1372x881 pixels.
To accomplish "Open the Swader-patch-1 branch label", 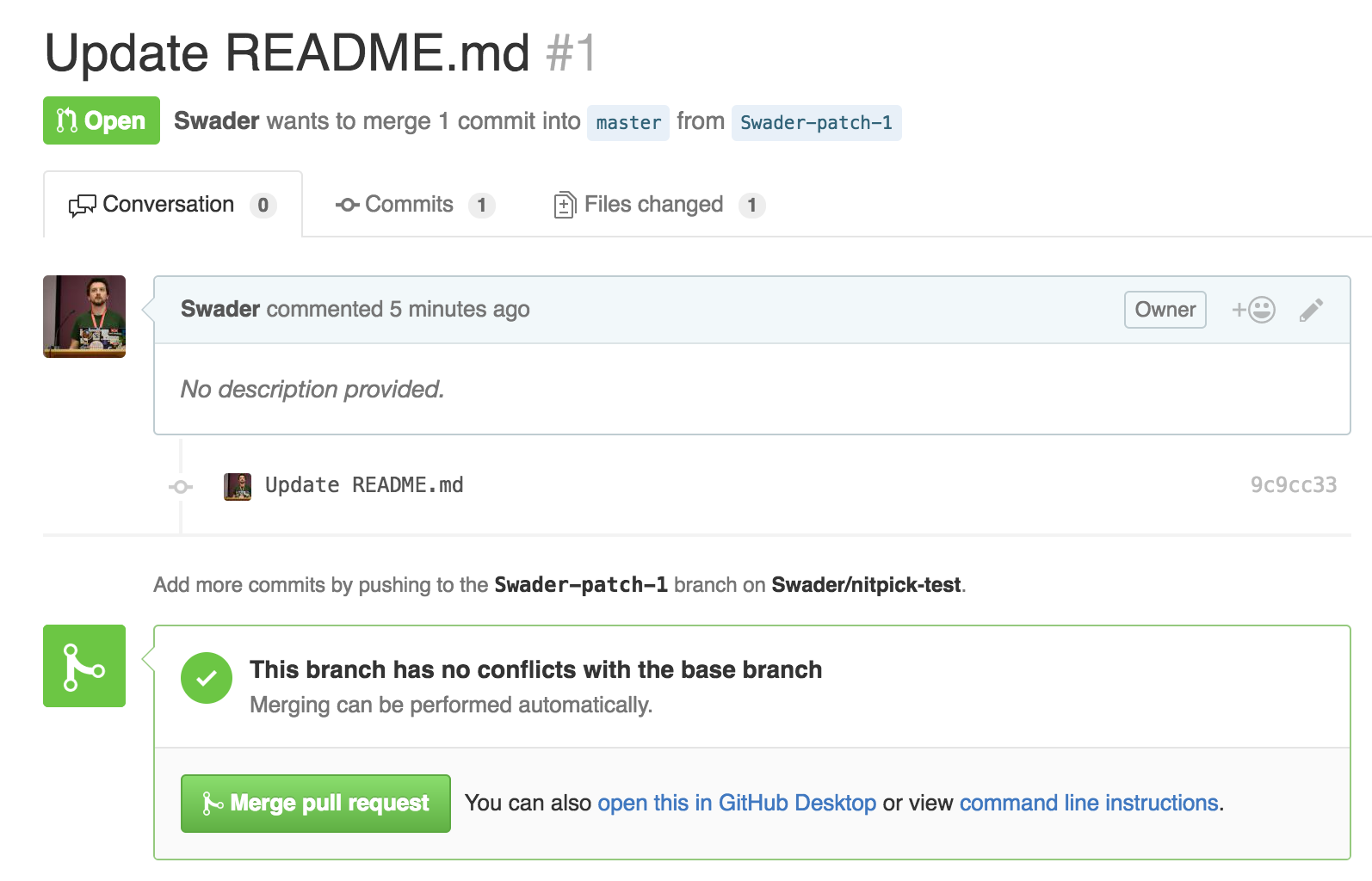I will click(816, 123).
